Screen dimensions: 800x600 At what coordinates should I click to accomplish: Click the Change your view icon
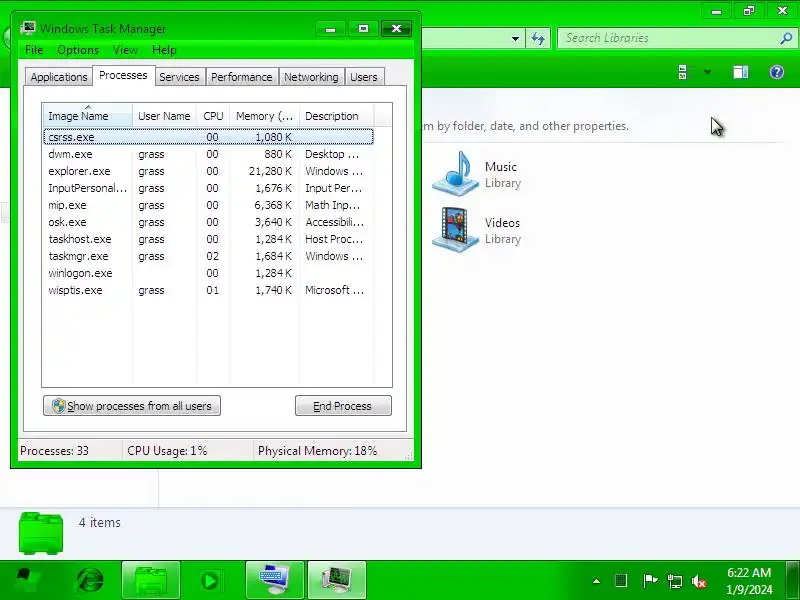coord(683,72)
